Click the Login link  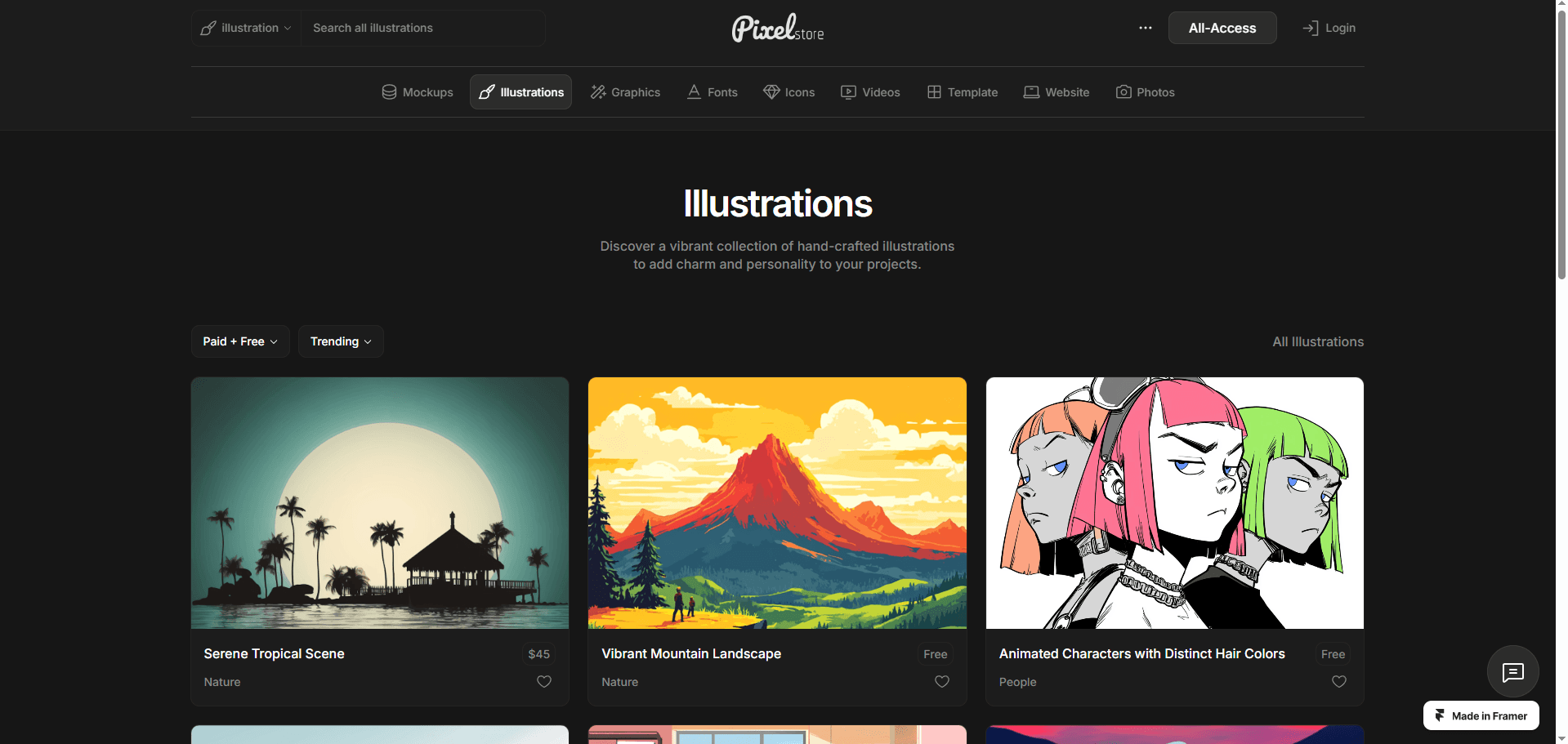pyautogui.click(x=1329, y=28)
